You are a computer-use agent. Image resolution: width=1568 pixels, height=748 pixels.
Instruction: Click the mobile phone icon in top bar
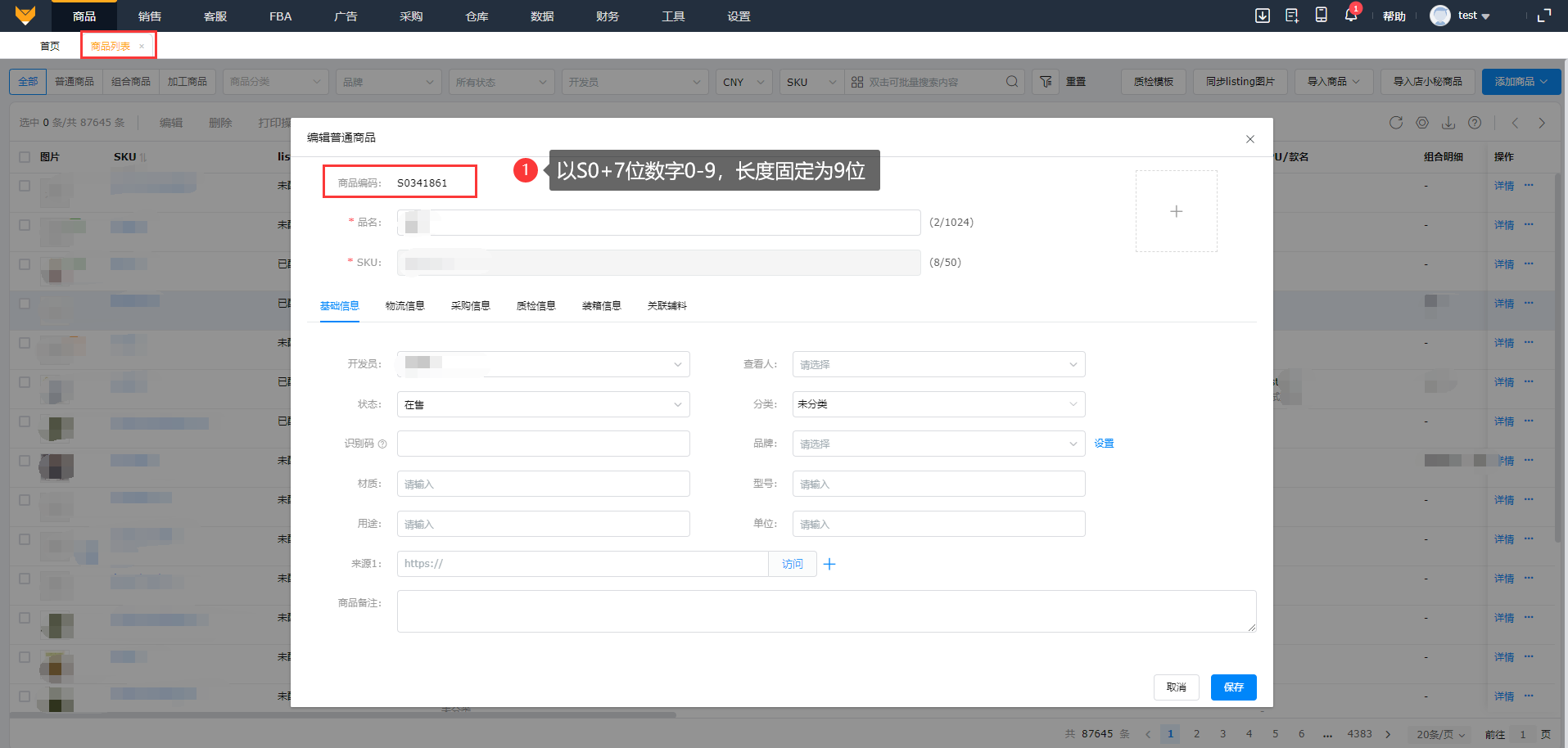(x=1322, y=16)
